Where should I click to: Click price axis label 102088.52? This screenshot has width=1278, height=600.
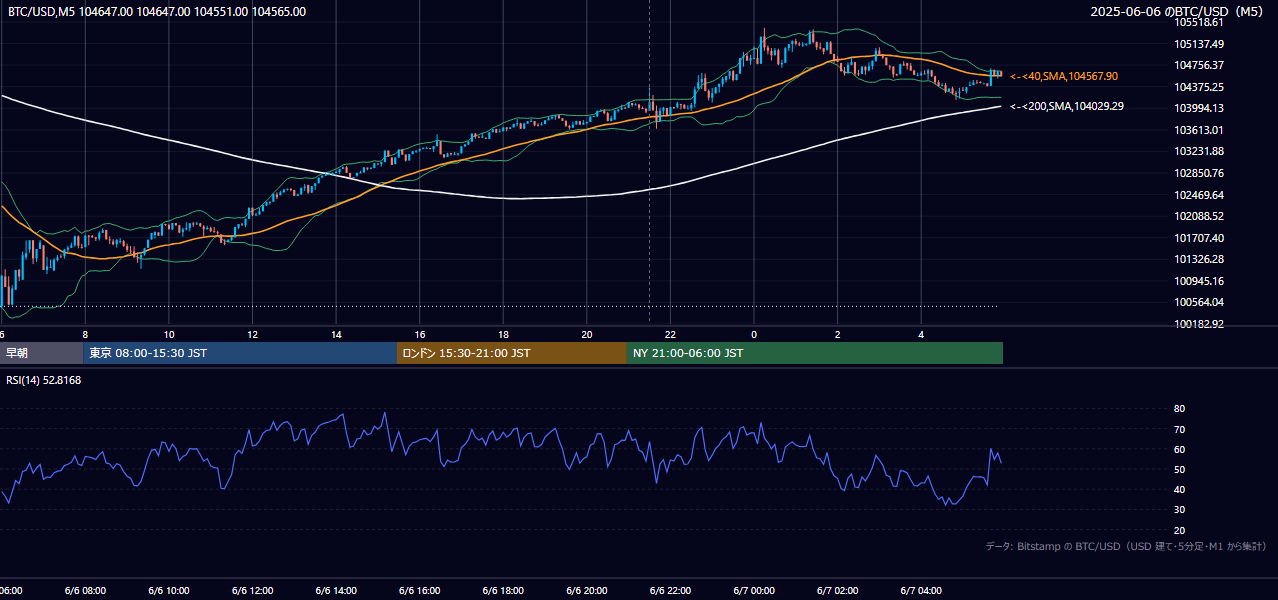click(x=1199, y=216)
